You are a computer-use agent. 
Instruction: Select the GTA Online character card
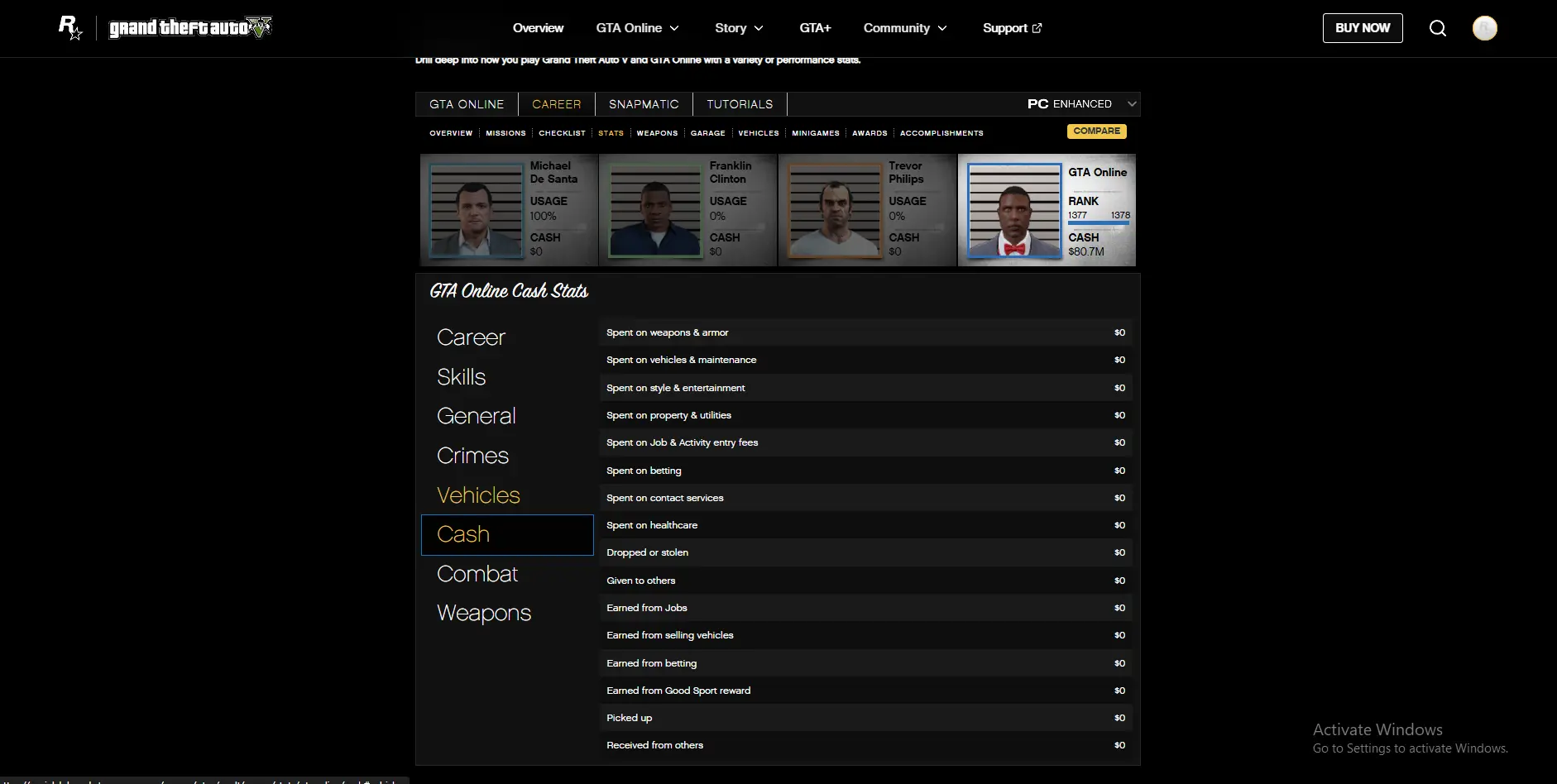(x=1047, y=210)
